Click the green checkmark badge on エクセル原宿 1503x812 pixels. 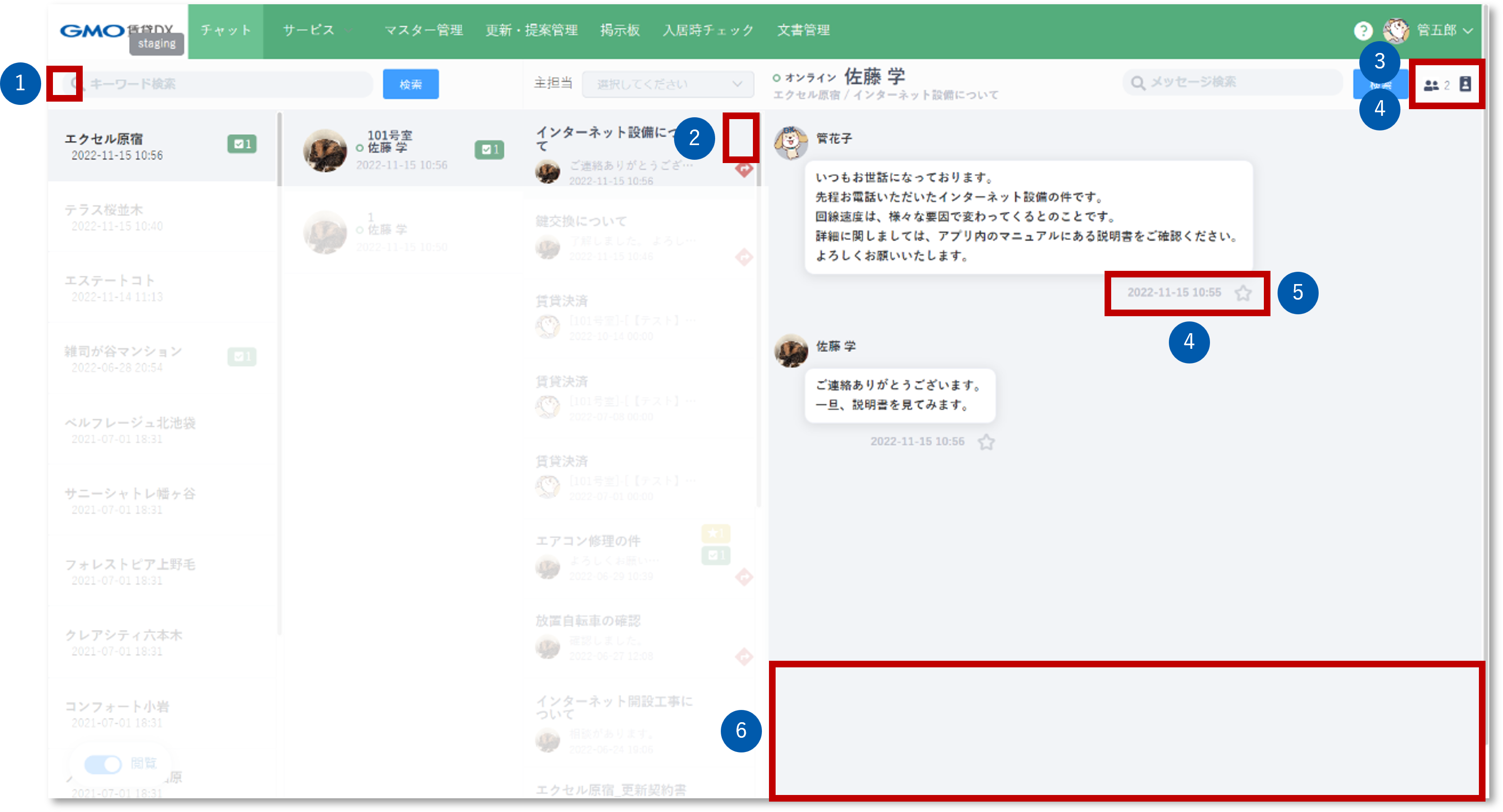point(243,144)
